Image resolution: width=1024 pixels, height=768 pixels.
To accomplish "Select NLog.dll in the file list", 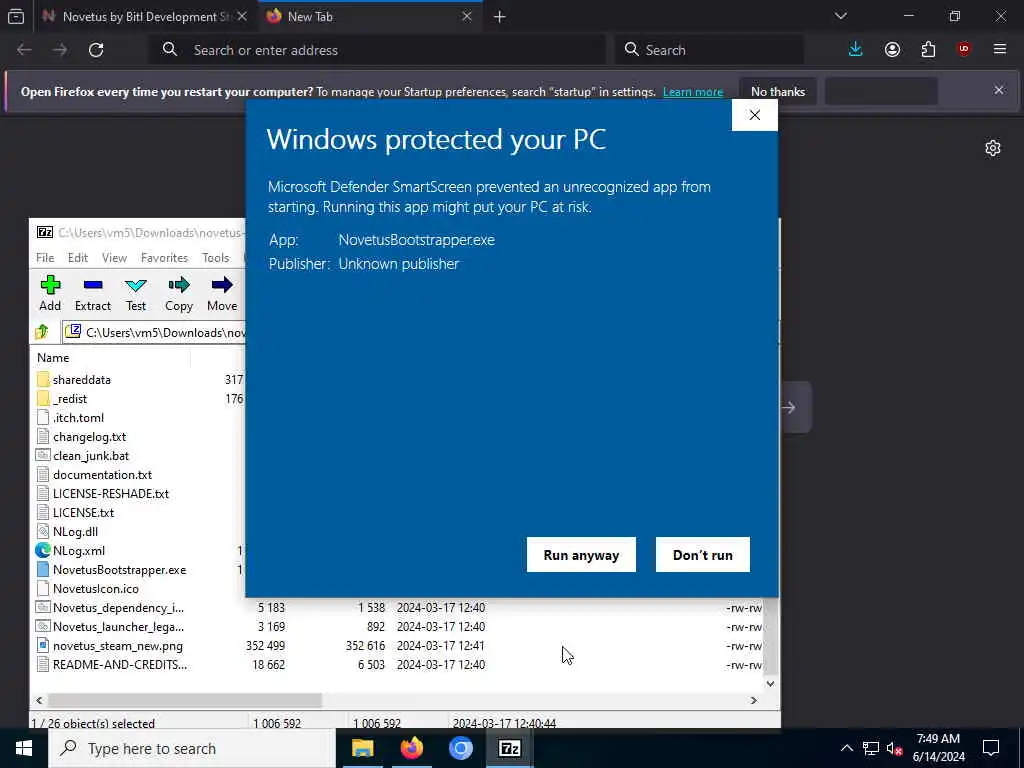I will point(75,532).
